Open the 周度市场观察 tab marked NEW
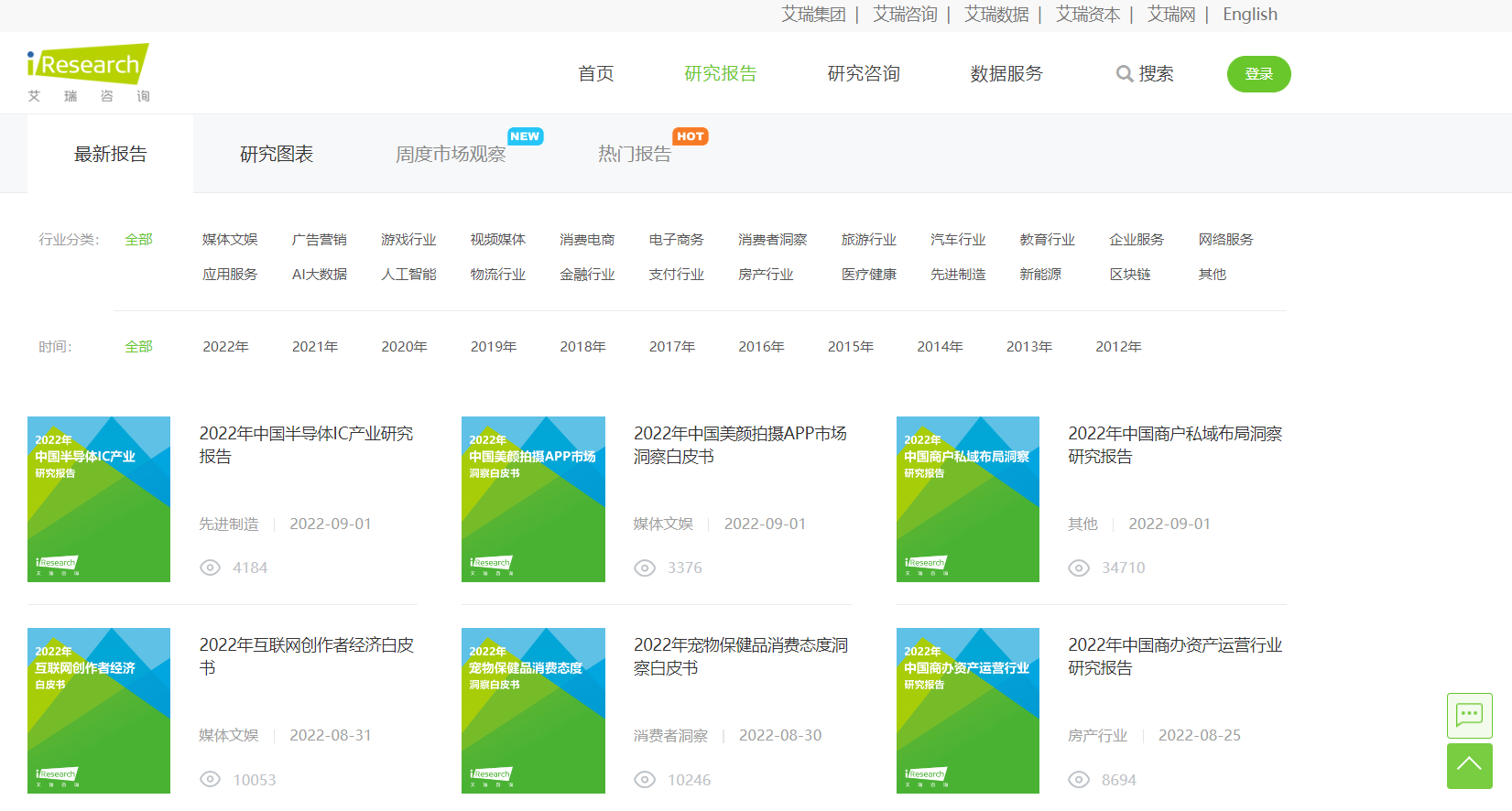This screenshot has width=1512, height=811. pyautogui.click(x=450, y=154)
